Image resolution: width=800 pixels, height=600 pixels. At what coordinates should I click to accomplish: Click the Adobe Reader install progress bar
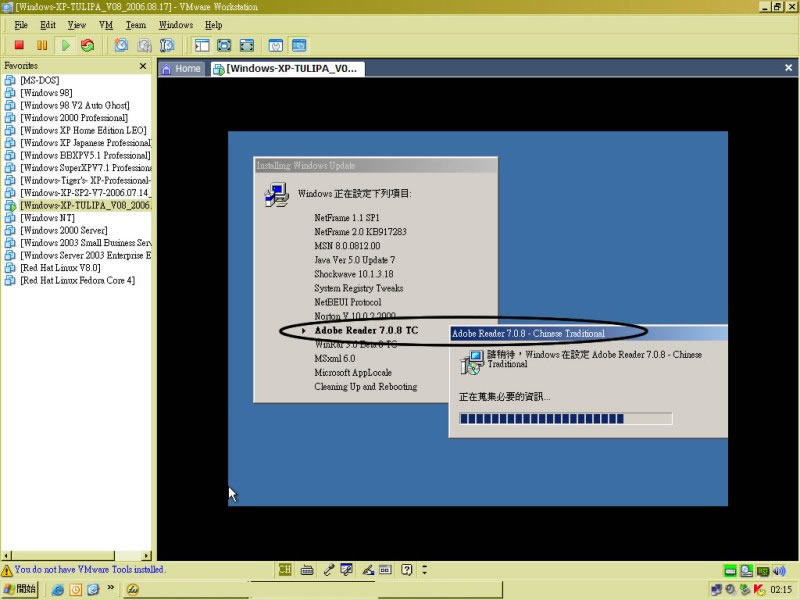click(566, 419)
